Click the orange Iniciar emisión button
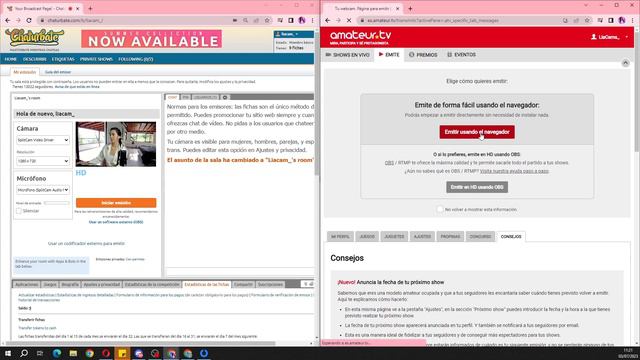This screenshot has height=360, width=640. (116, 203)
